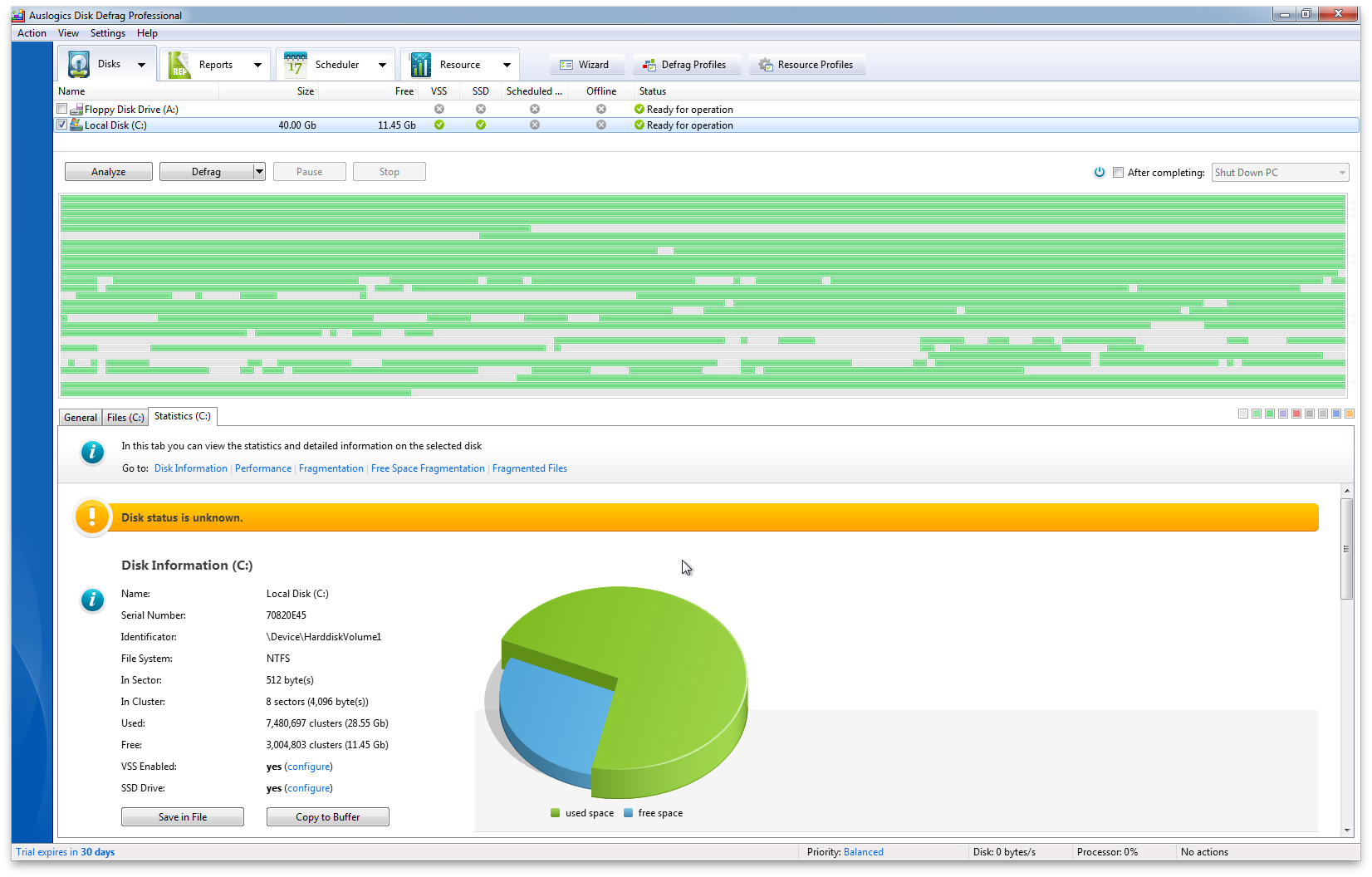Expand the Disks dropdown arrow
The image size is (1372, 877).
click(141, 65)
